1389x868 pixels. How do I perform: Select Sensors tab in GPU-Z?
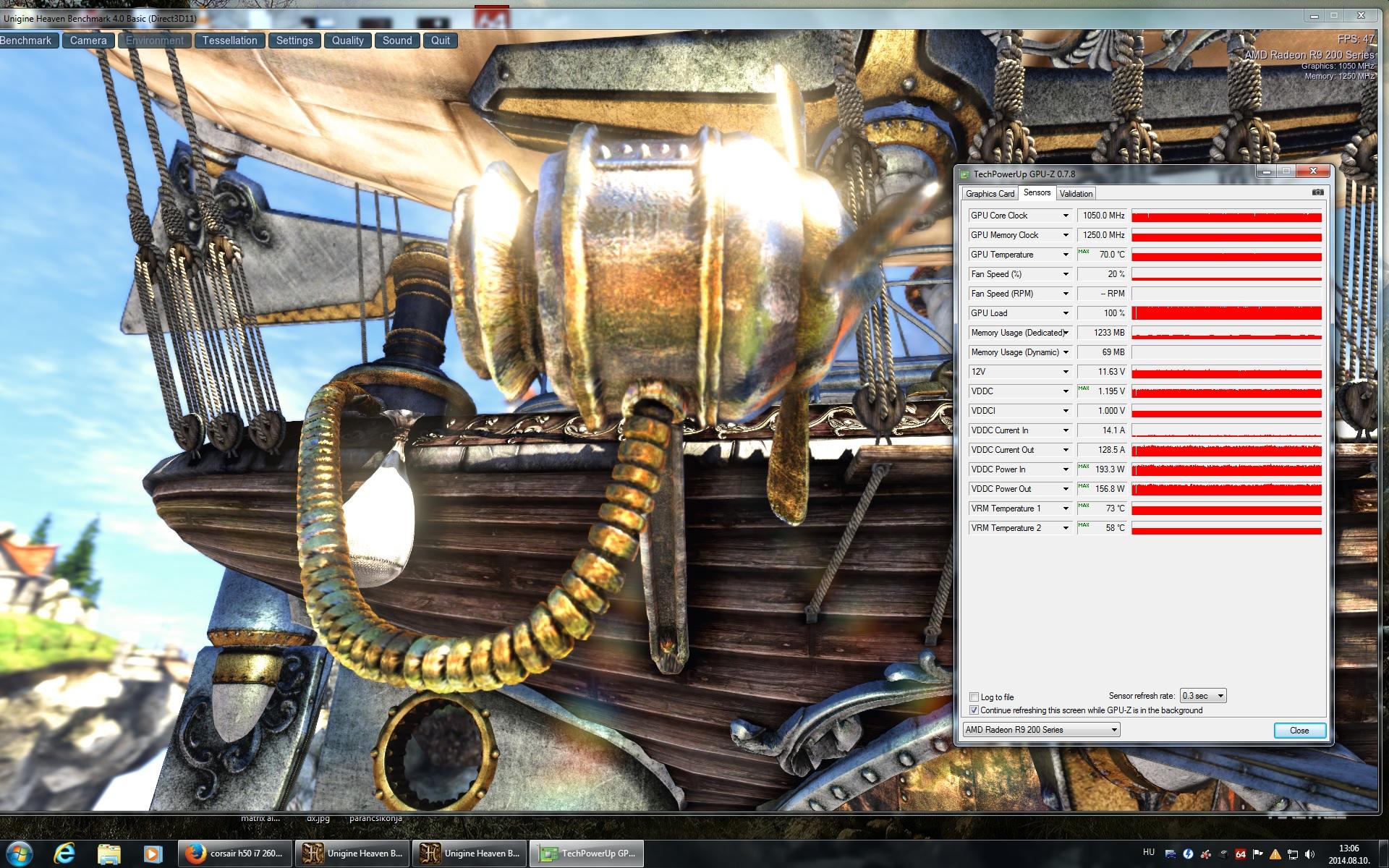tap(1037, 192)
